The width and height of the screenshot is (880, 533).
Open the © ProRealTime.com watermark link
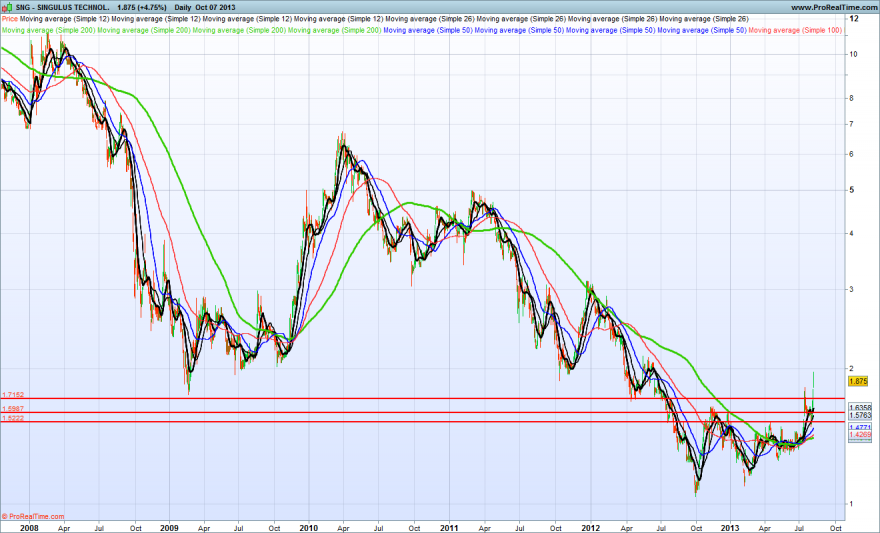point(33,516)
